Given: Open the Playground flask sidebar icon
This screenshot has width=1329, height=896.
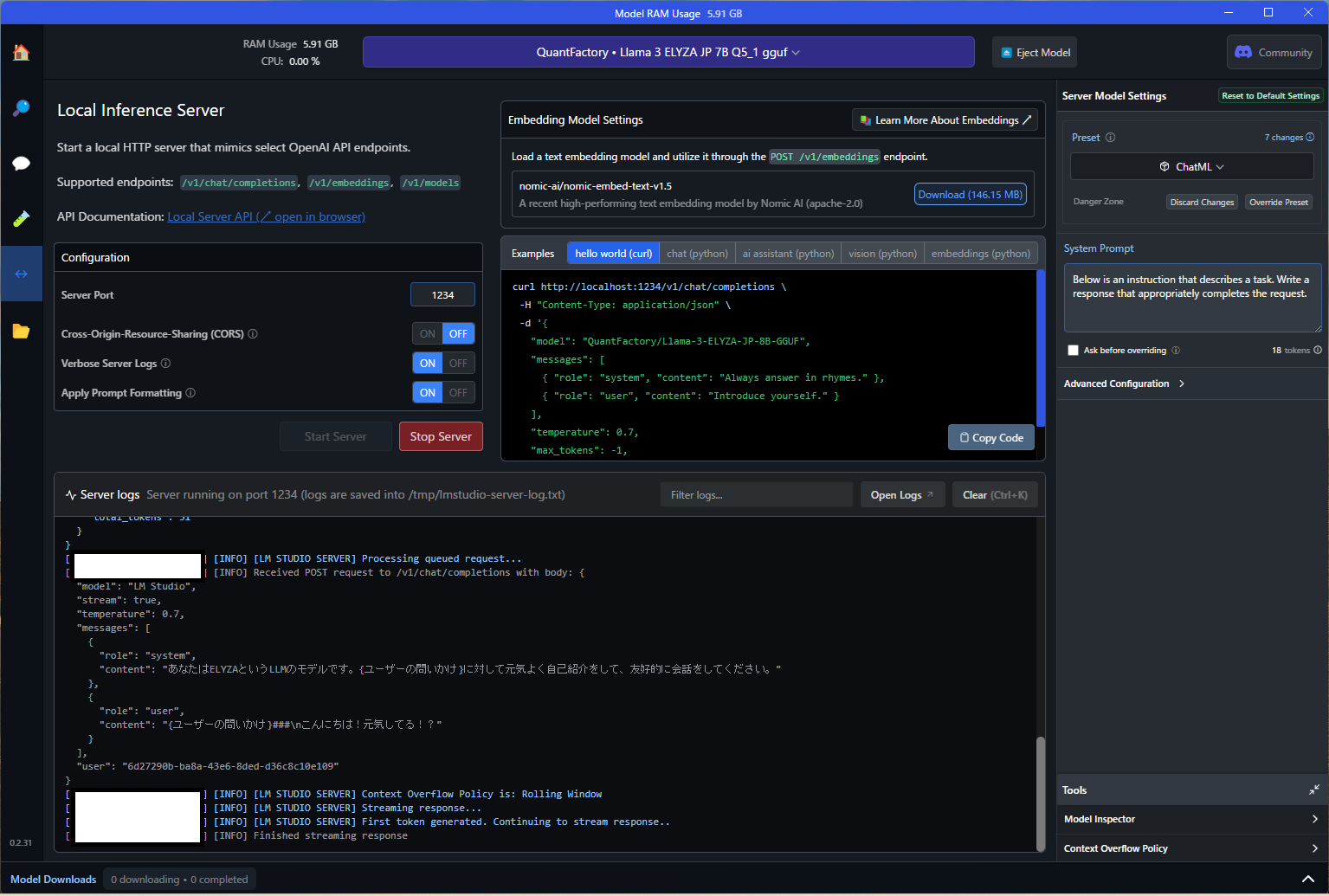Looking at the screenshot, I should 21,219.
